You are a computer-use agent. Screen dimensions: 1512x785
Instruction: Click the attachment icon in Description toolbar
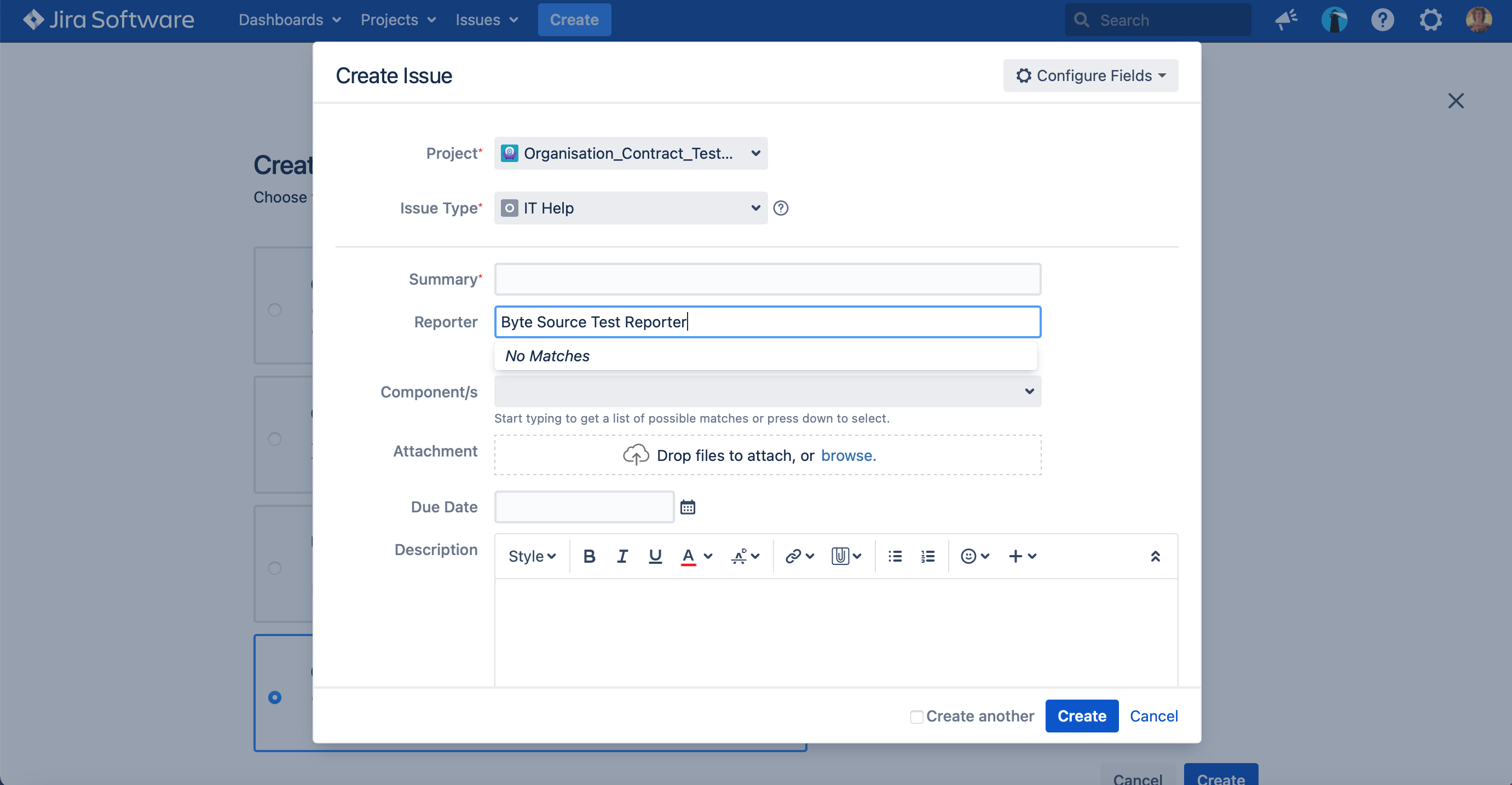point(840,556)
